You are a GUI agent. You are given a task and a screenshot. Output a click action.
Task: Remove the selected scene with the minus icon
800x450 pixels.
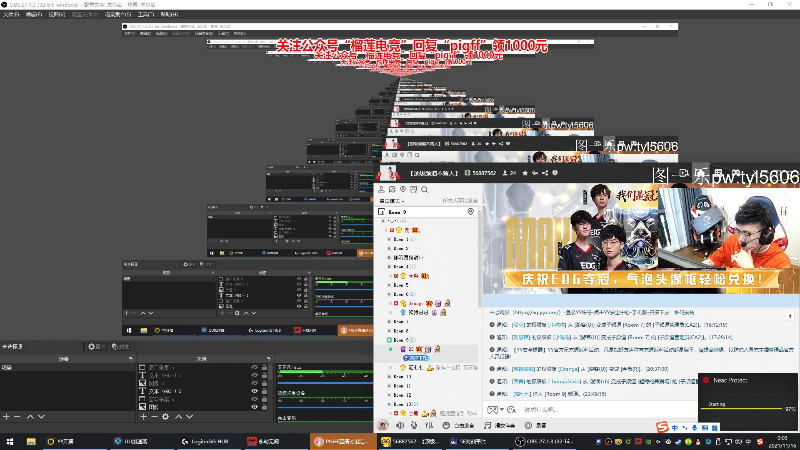tap(17, 417)
